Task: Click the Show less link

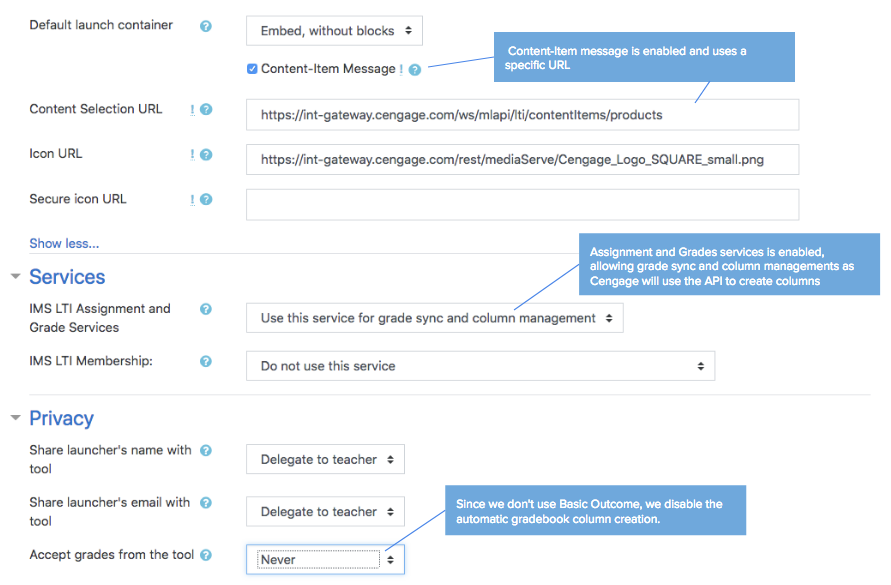Action: 64,243
